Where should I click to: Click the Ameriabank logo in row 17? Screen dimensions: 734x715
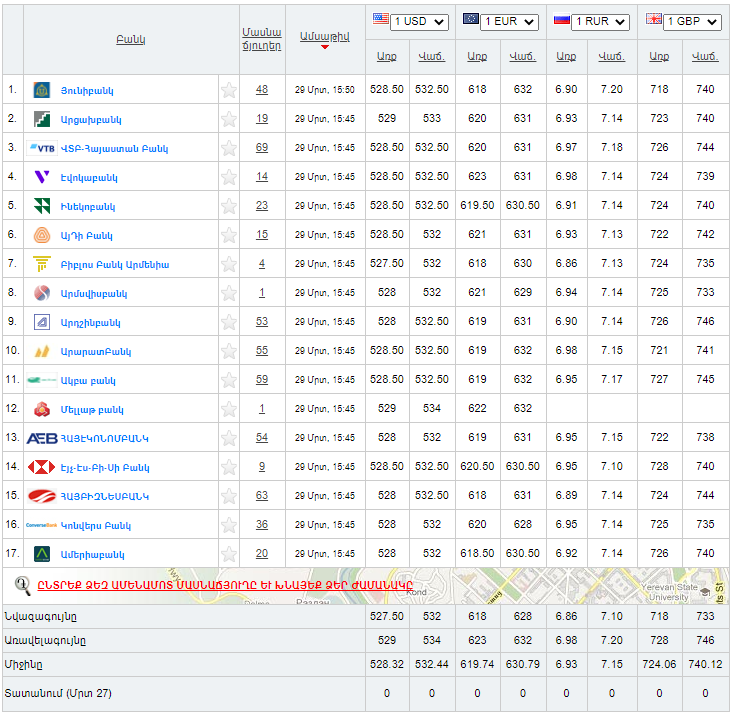pyautogui.click(x=42, y=554)
